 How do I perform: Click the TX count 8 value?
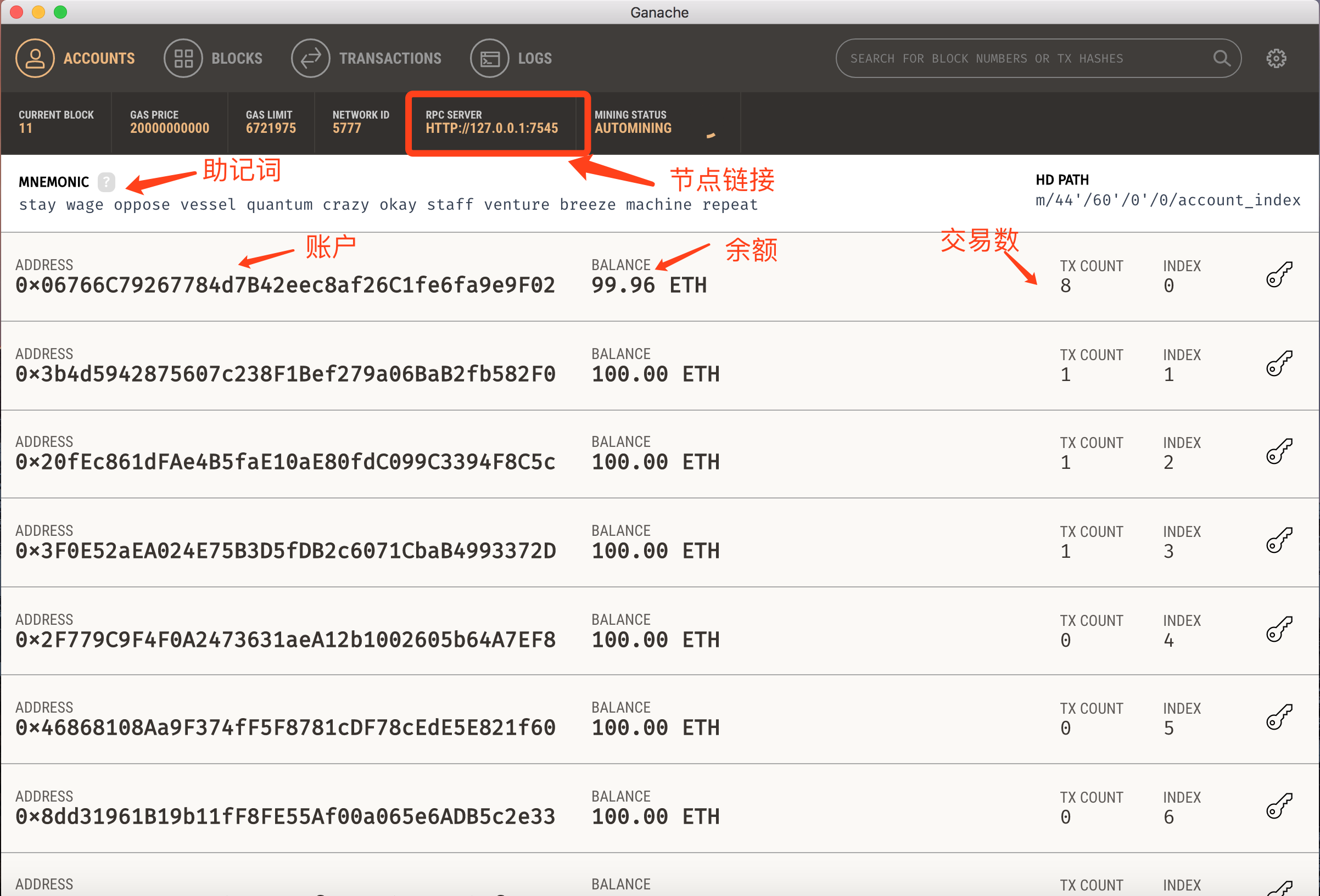tap(1066, 285)
